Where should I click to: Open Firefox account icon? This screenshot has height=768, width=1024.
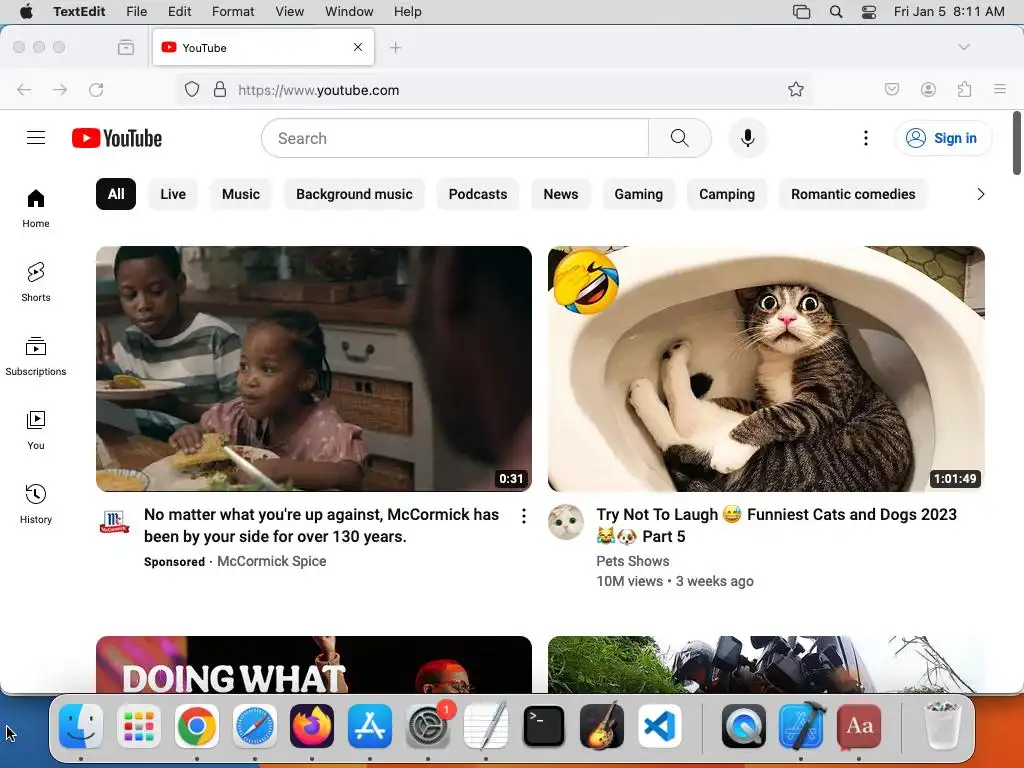[x=928, y=89]
